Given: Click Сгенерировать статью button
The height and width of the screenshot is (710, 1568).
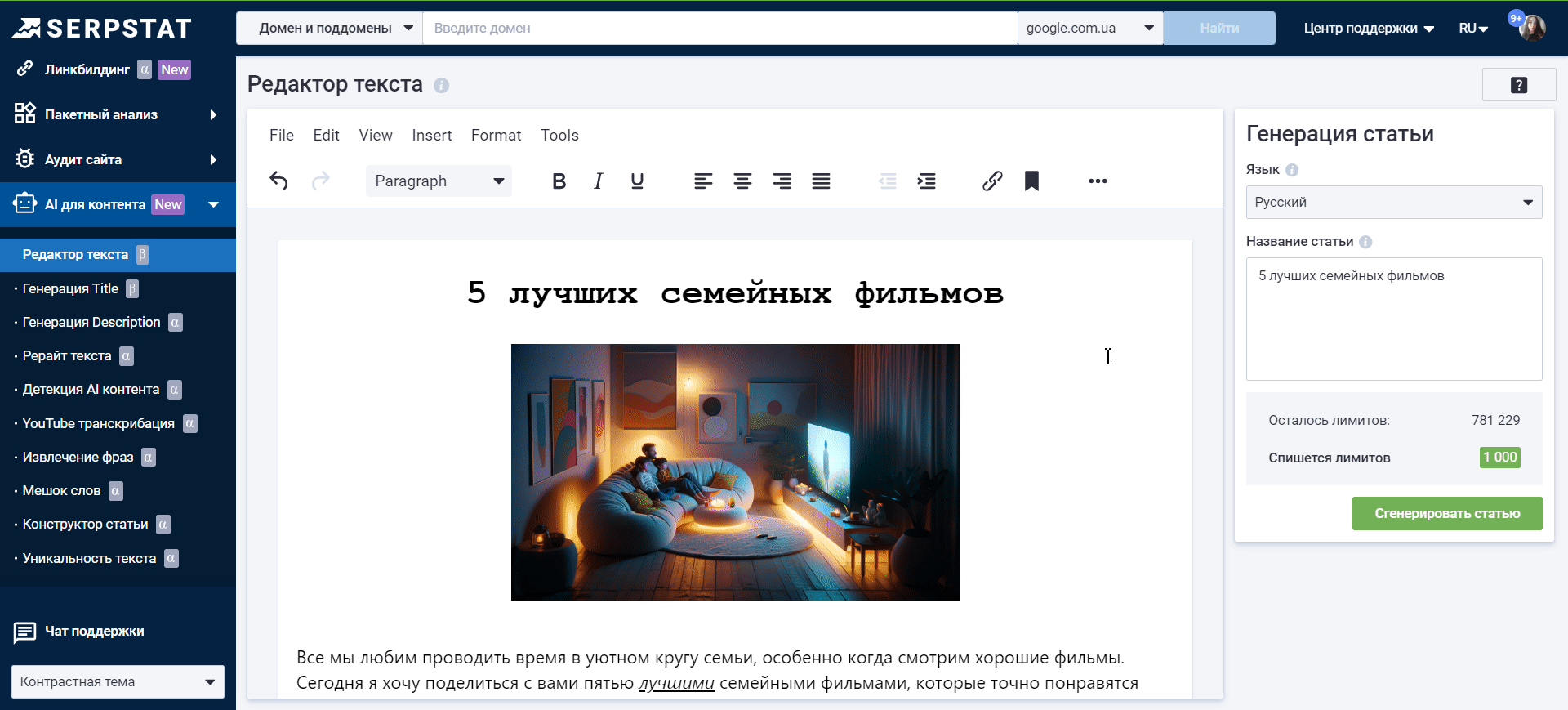Looking at the screenshot, I should point(1447,513).
